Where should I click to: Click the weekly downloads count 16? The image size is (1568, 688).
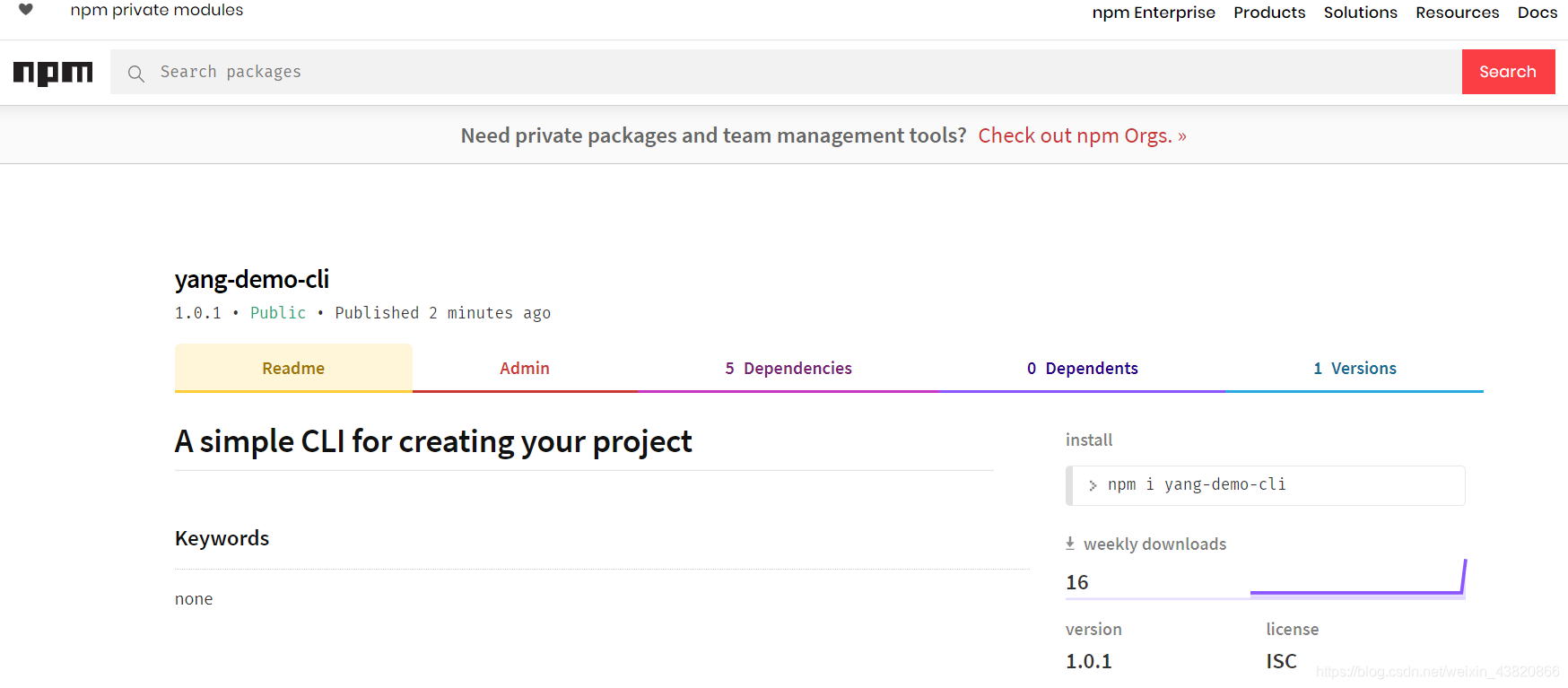tap(1077, 582)
